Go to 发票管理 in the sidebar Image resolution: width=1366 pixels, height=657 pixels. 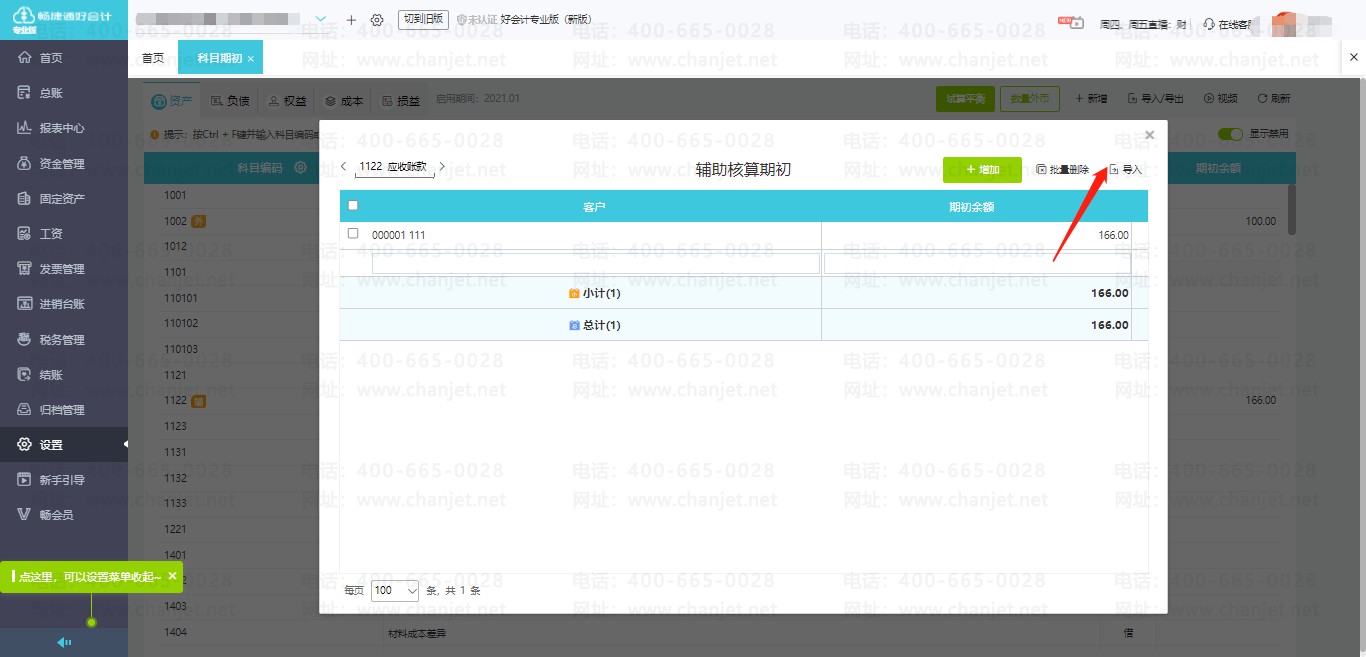[x=61, y=269]
